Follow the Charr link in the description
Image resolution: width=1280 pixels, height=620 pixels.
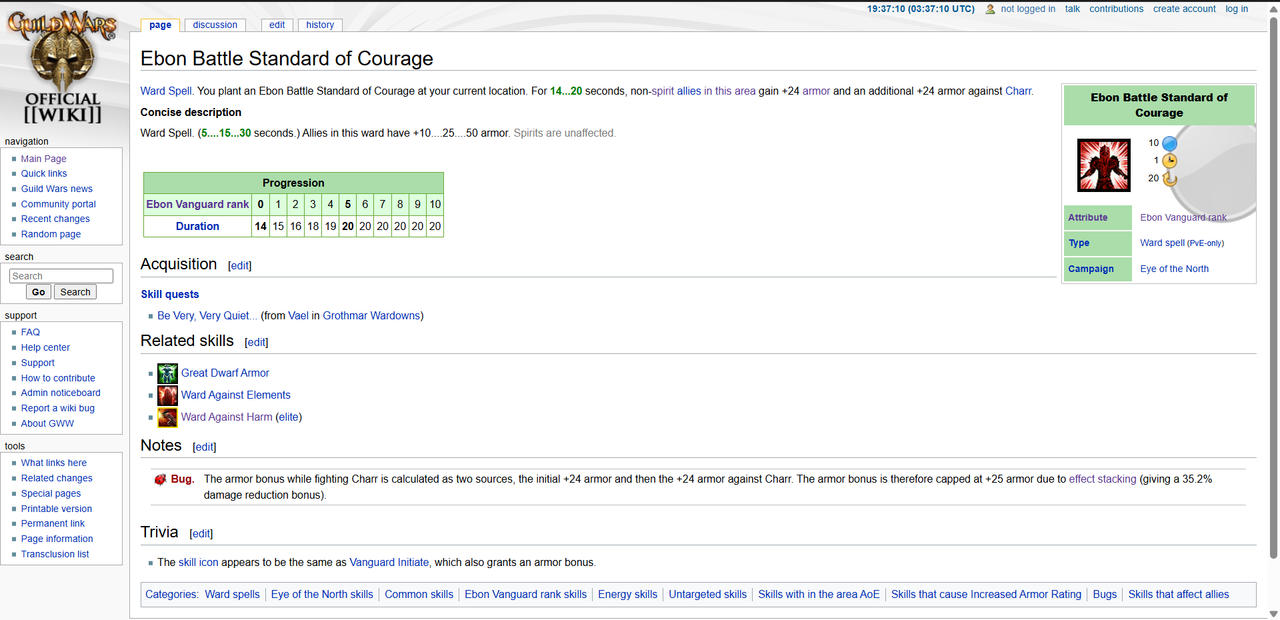coord(1018,91)
